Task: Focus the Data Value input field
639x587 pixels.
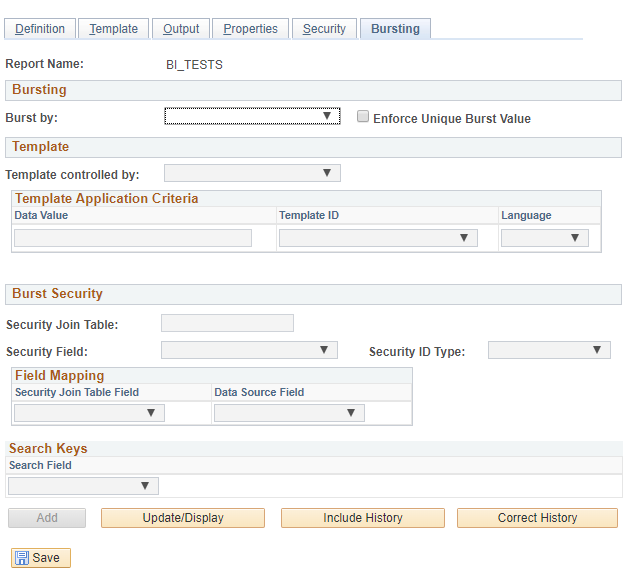Action: 133,238
